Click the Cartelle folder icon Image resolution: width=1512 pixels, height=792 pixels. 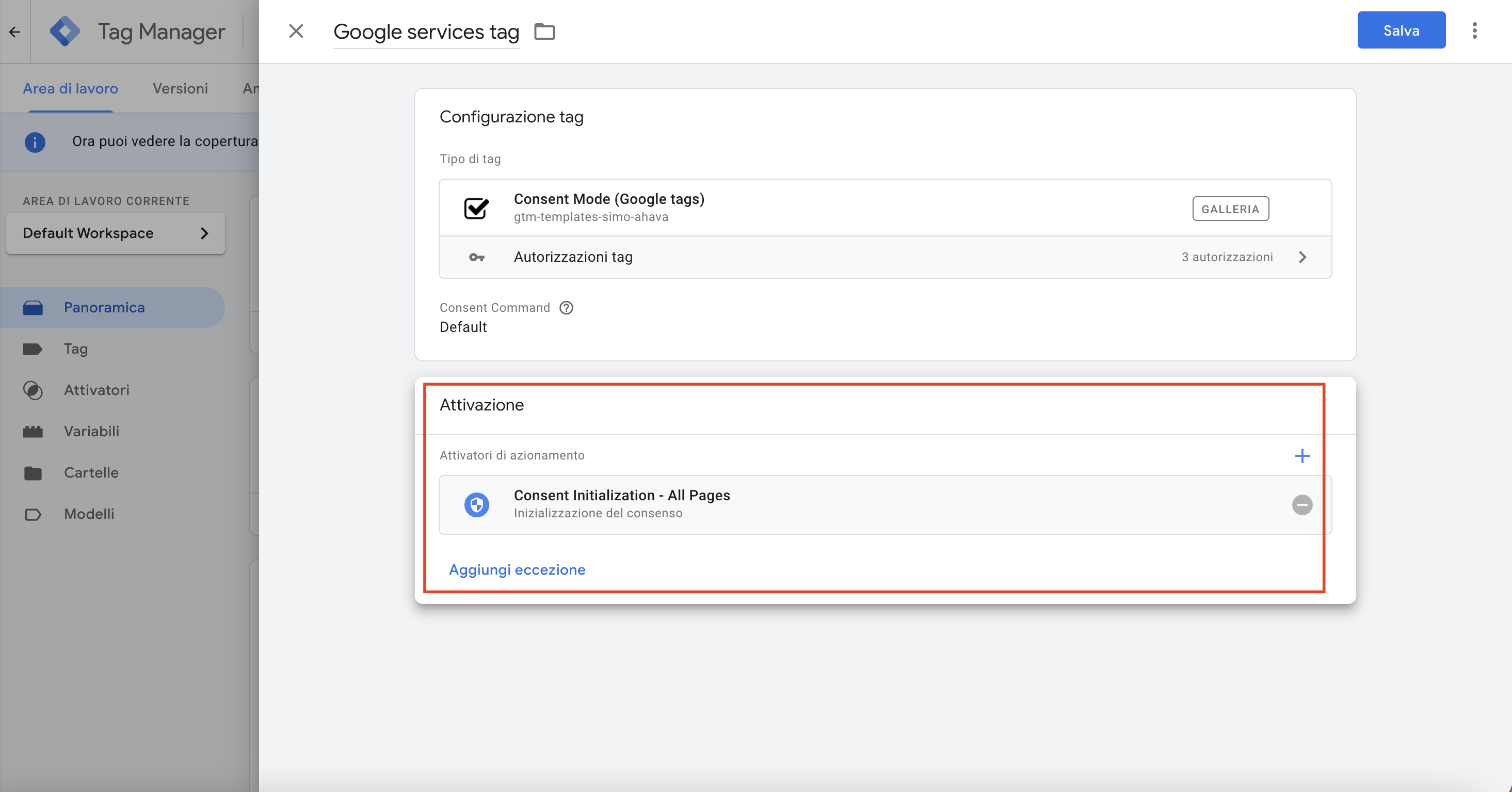coord(33,472)
